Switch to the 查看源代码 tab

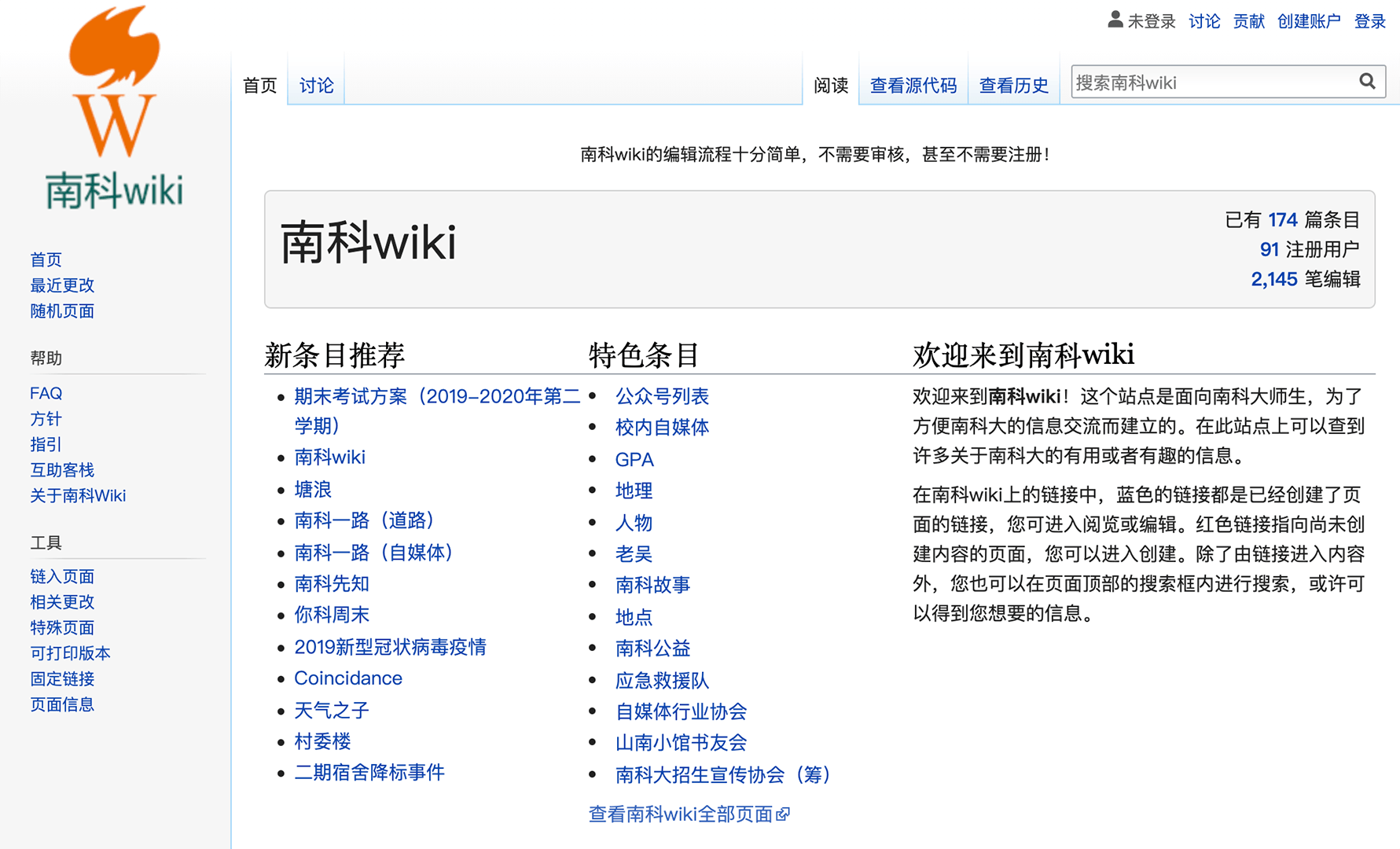(x=913, y=85)
